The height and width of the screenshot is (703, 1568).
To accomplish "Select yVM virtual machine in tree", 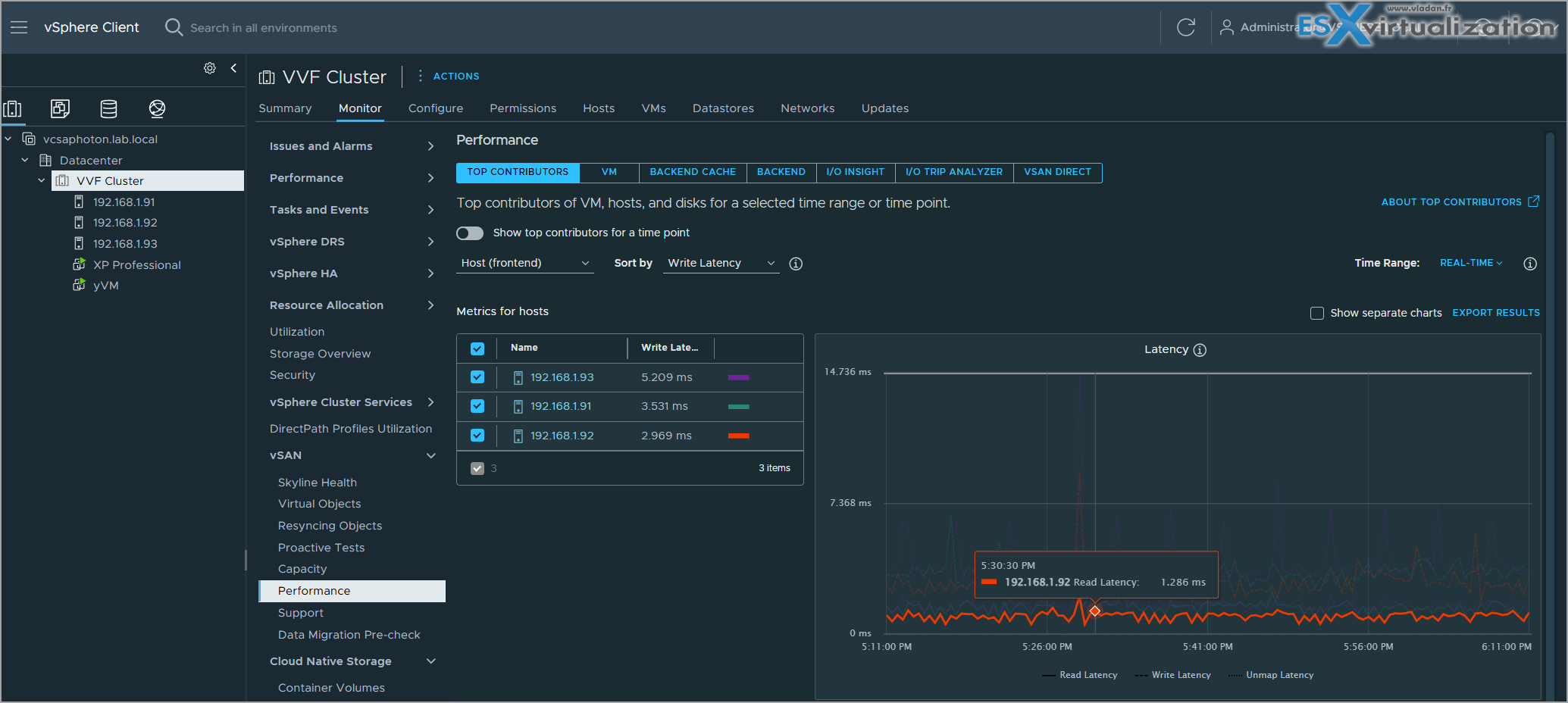I will coord(105,286).
